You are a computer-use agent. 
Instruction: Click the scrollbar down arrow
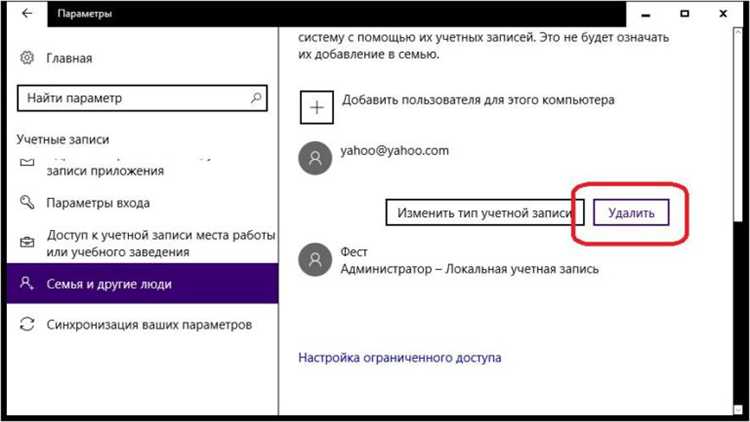(738, 410)
